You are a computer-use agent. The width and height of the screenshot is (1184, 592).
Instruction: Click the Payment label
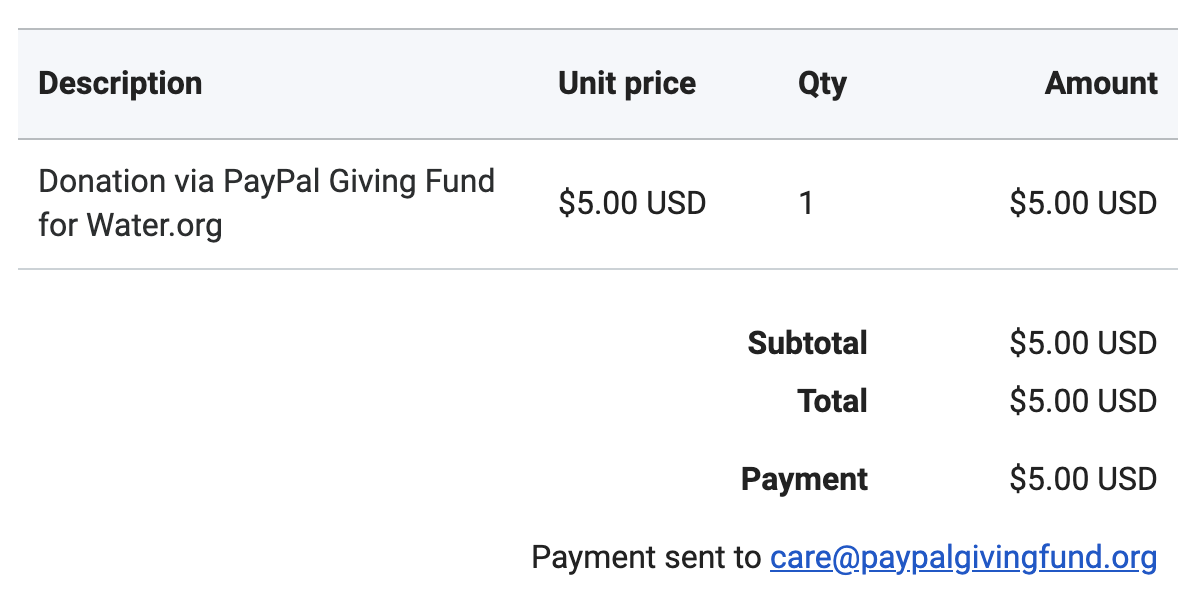point(804,479)
